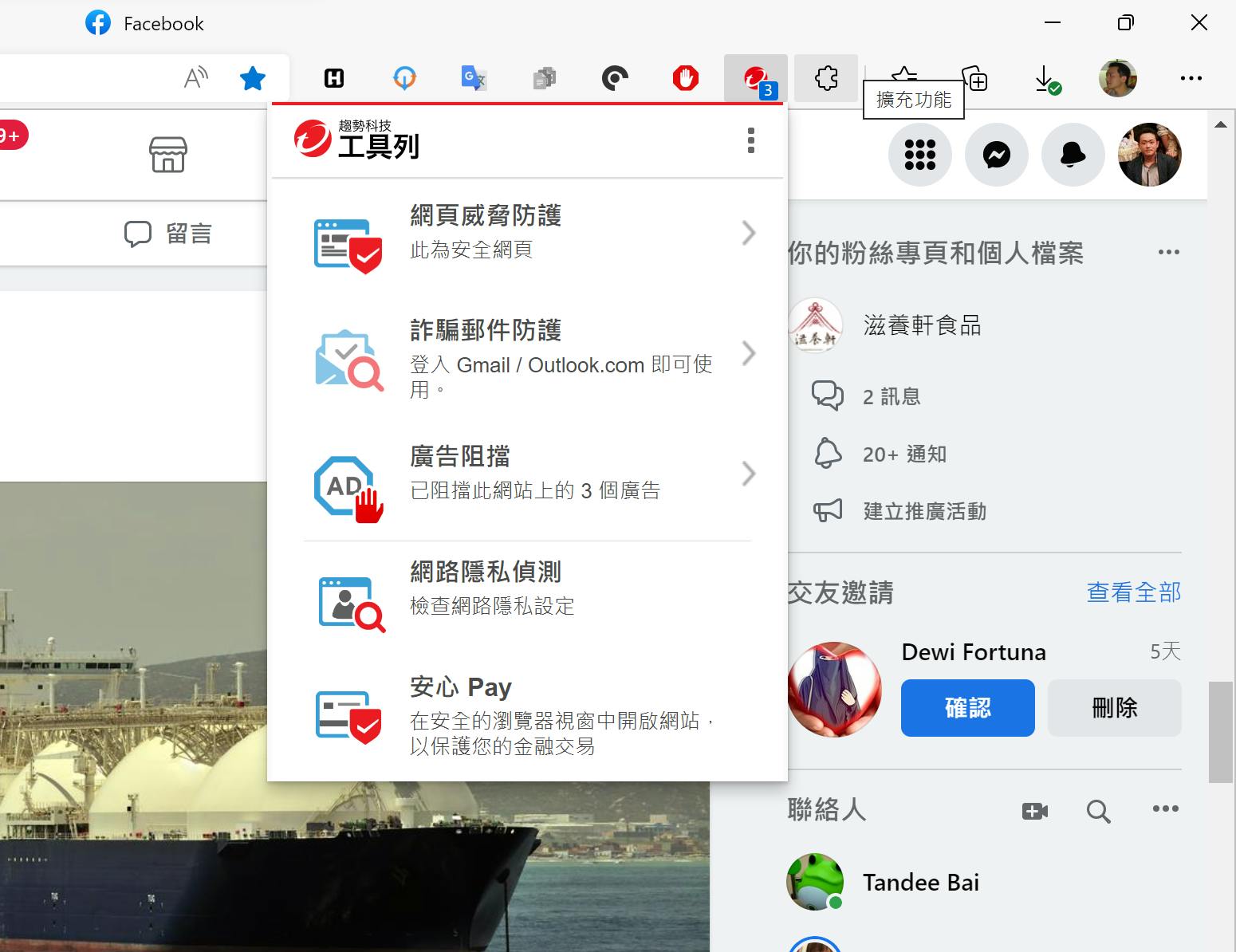Viewport: 1236px width, 952px height.
Task: Delete Dewi Fortuna's friend request with 刪除
Action: (x=1114, y=708)
